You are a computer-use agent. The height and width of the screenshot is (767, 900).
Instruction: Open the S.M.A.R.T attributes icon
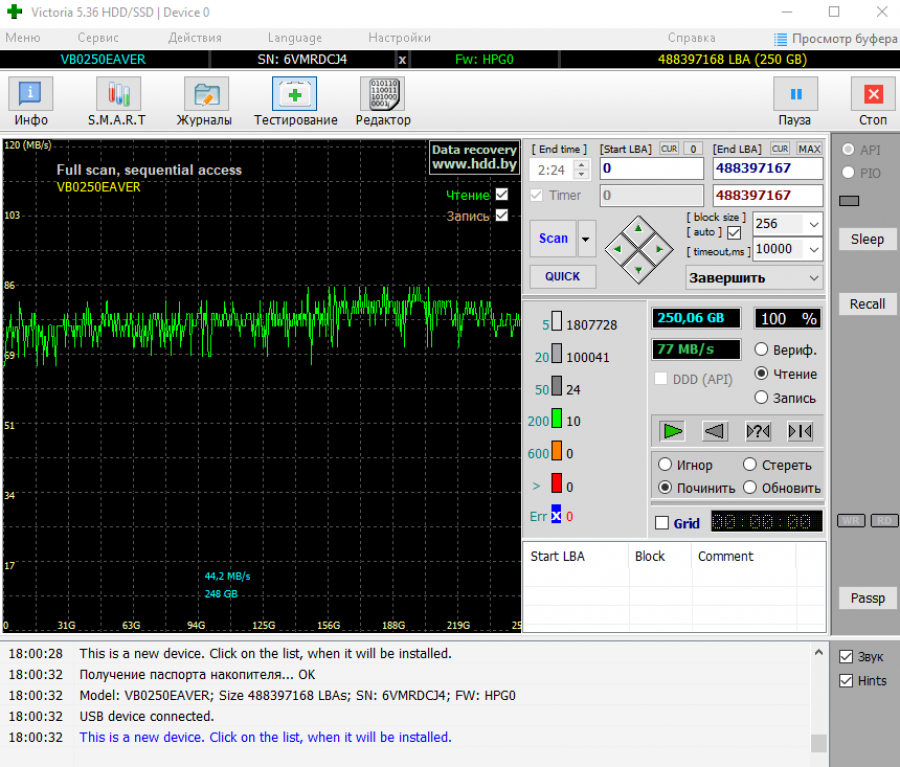(x=119, y=95)
